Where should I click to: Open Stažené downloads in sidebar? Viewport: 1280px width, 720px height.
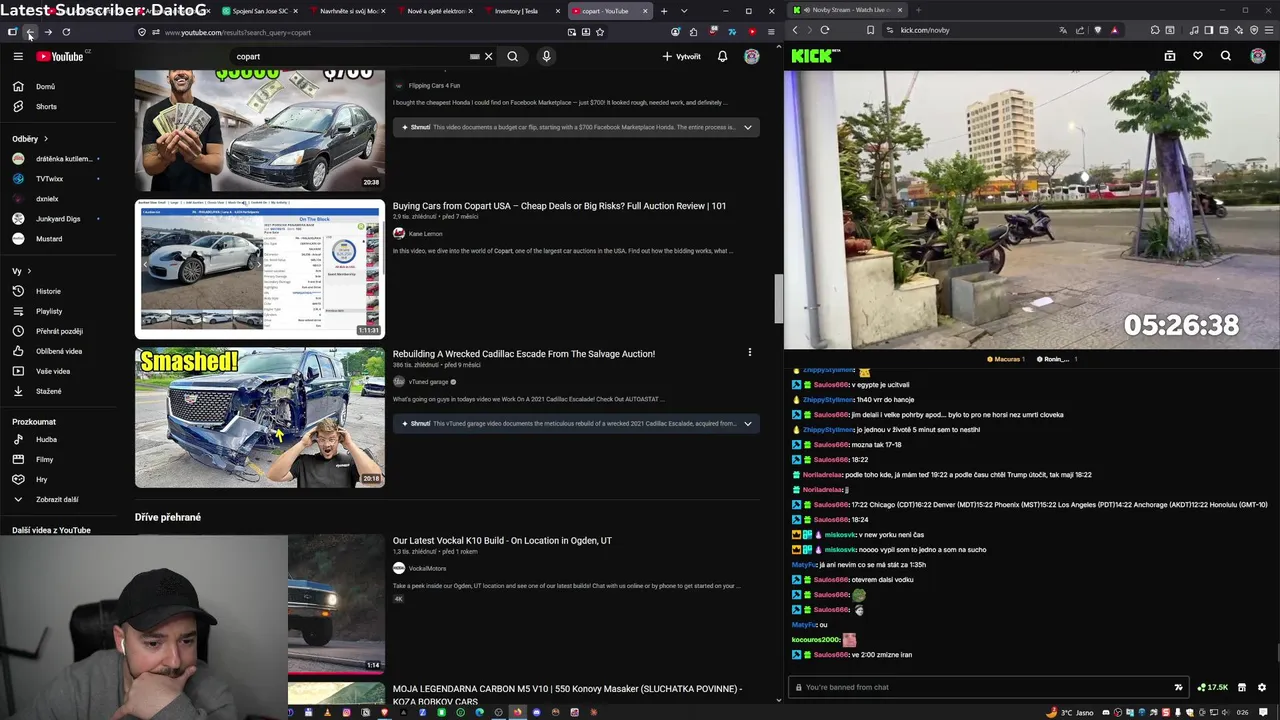58,391
